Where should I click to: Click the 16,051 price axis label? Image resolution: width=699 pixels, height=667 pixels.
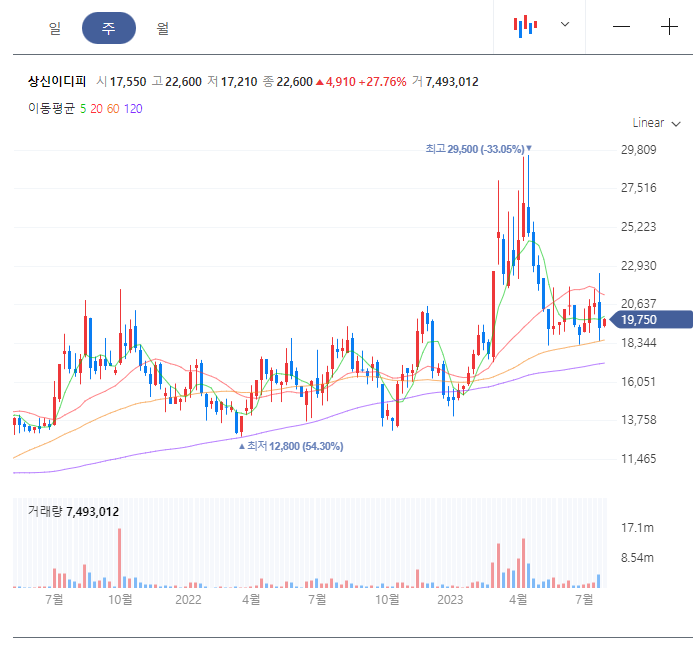[639, 382]
